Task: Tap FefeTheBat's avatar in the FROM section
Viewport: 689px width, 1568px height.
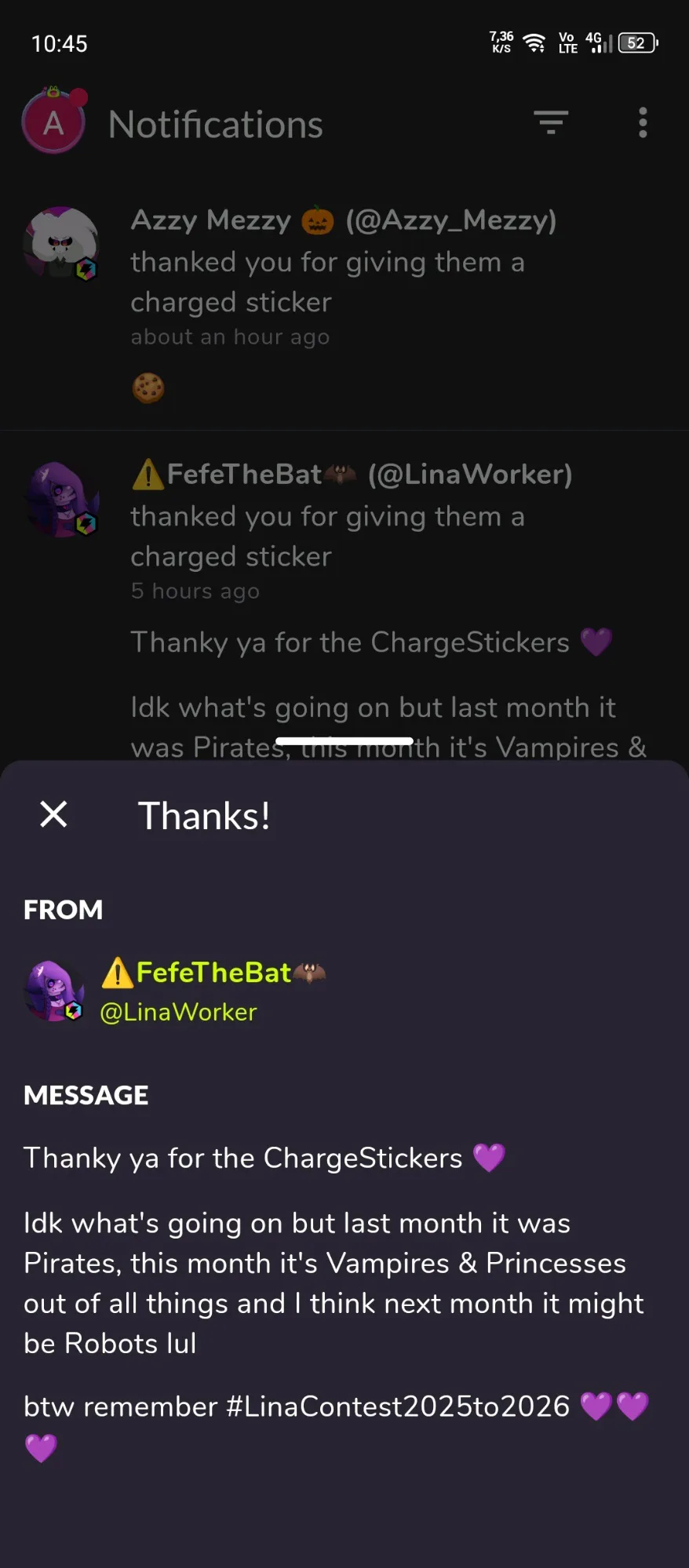Action: point(53,991)
